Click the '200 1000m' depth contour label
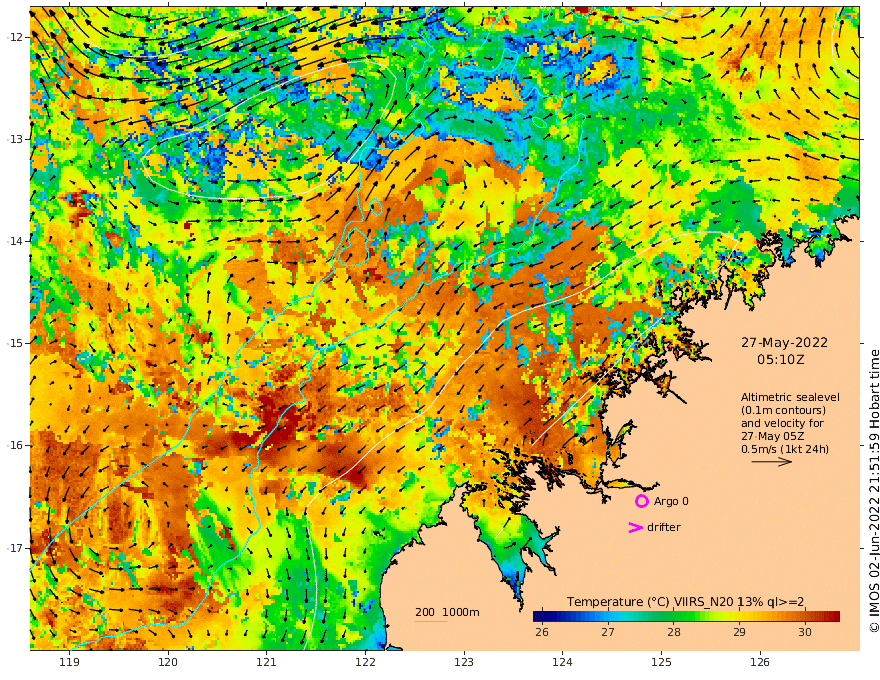Viewport: 880px width, 680px height. (x=447, y=612)
